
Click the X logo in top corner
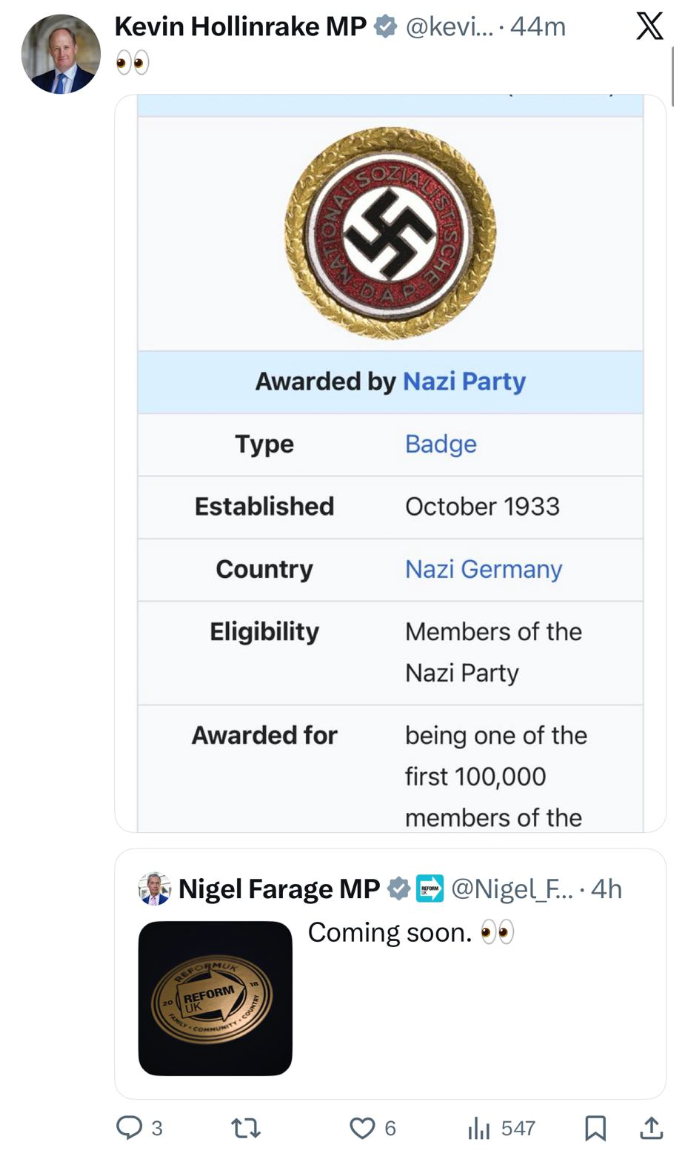tap(649, 27)
